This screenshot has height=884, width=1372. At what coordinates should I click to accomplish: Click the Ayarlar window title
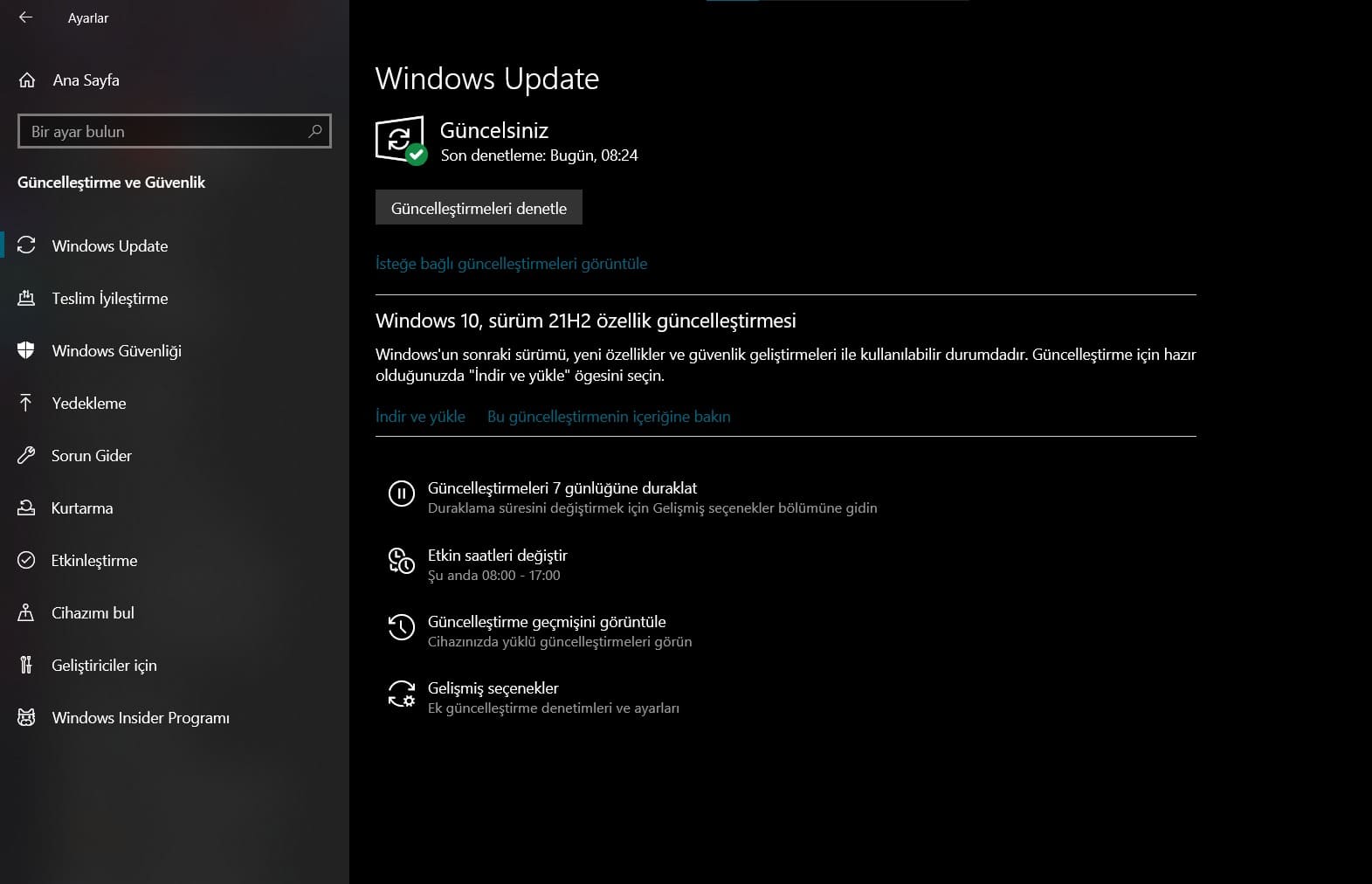point(88,18)
